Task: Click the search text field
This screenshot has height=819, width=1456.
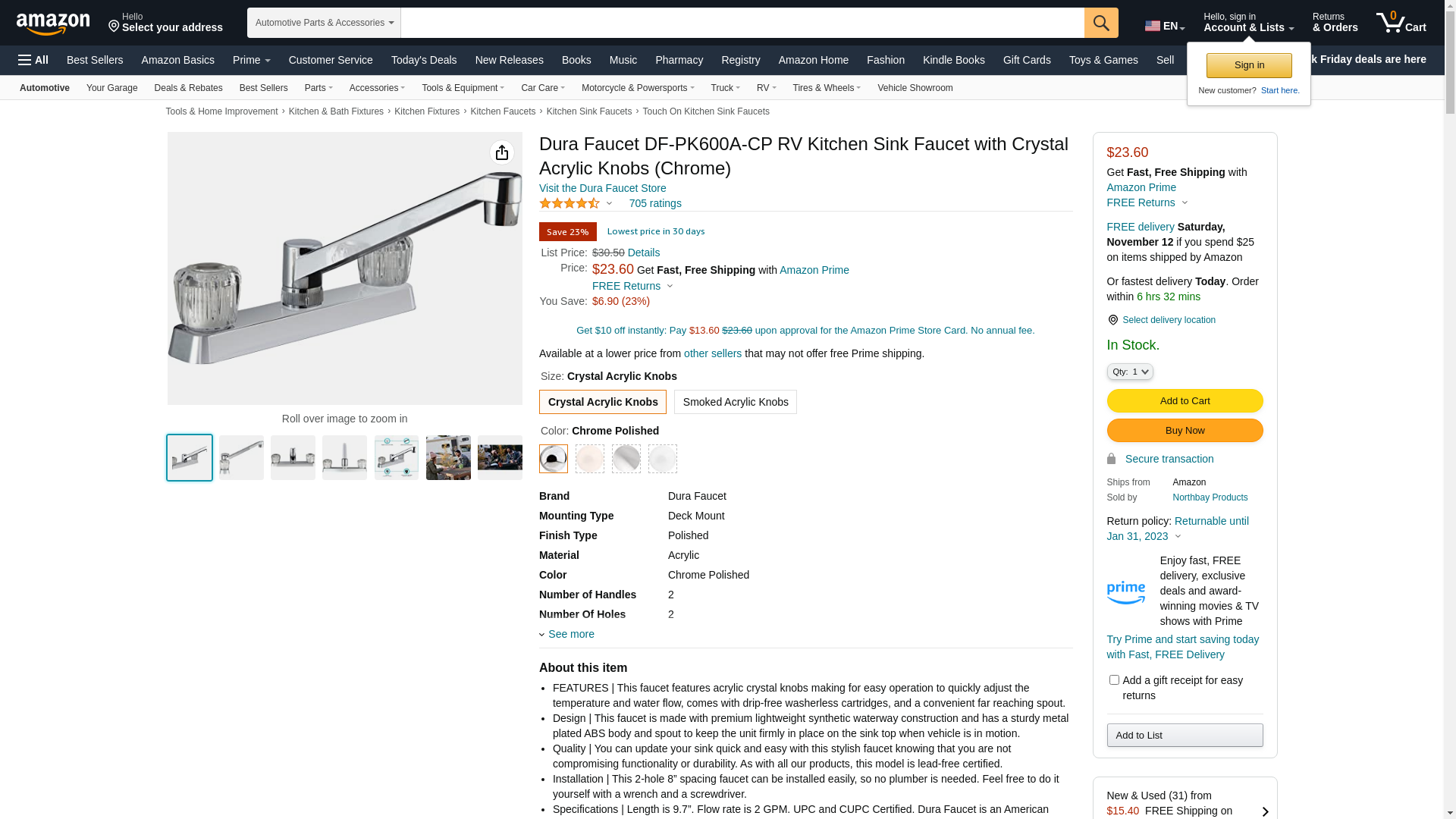Action: (x=742, y=23)
